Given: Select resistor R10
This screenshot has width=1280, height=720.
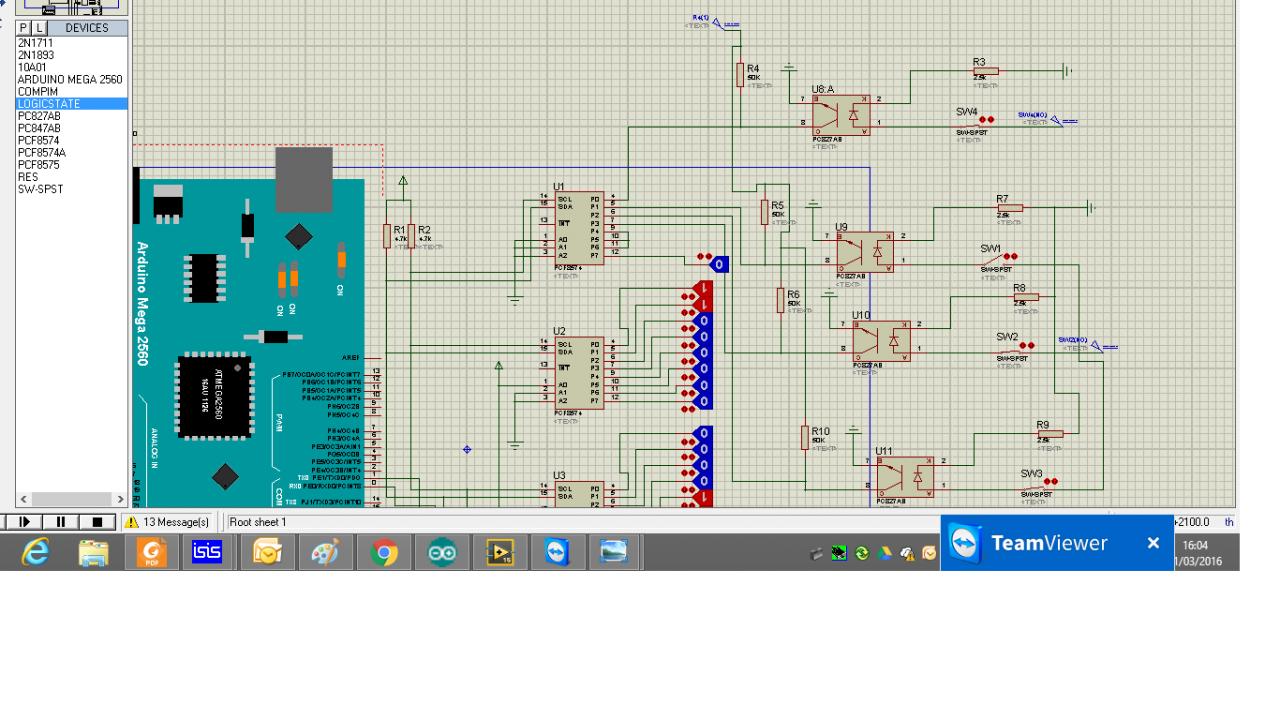Looking at the screenshot, I should (805, 437).
